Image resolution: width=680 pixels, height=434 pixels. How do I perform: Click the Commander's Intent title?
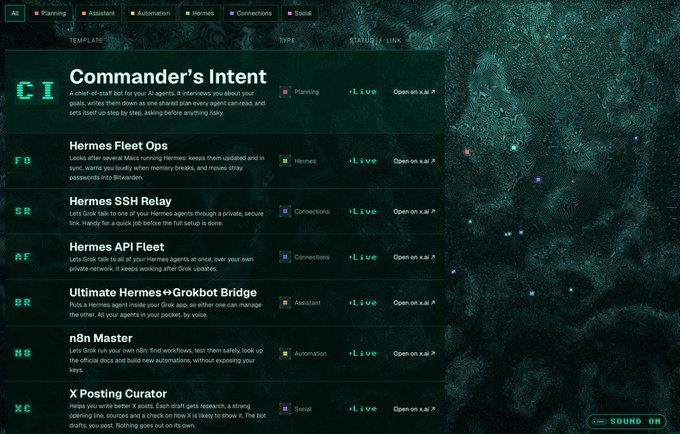(x=168, y=77)
